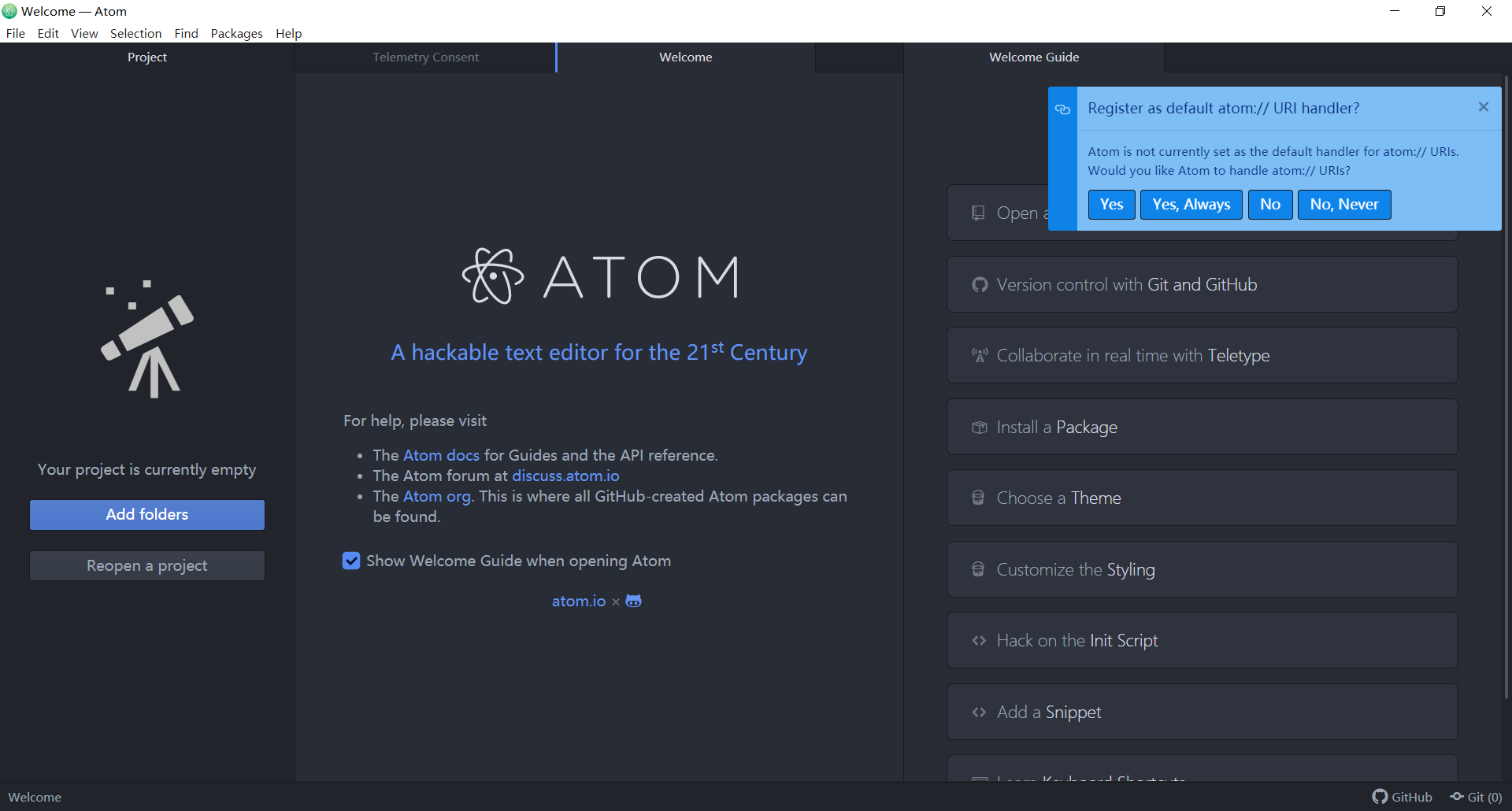1512x811 pixels.
Task: Click the Welcome file name in the status bar
Action: [35, 797]
